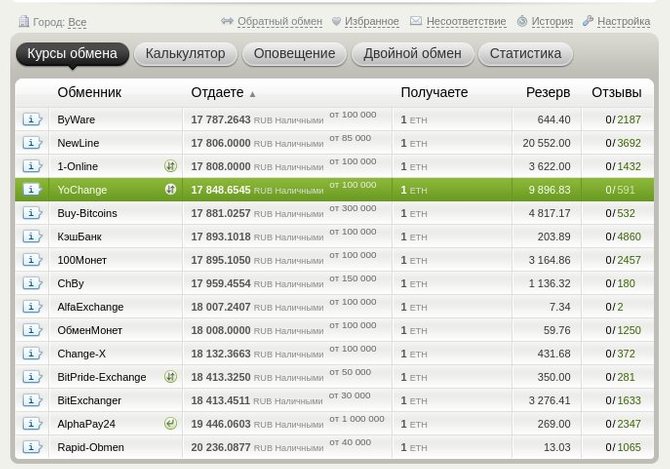The width and height of the screenshot is (670, 469).
Task: Sort by Обменник column header
Action: coord(89,92)
